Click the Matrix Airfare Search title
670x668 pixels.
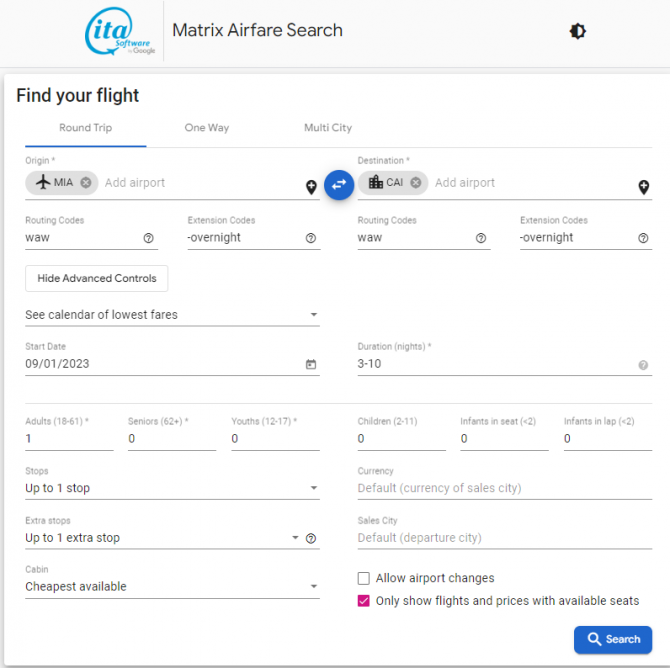click(x=257, y=30)
